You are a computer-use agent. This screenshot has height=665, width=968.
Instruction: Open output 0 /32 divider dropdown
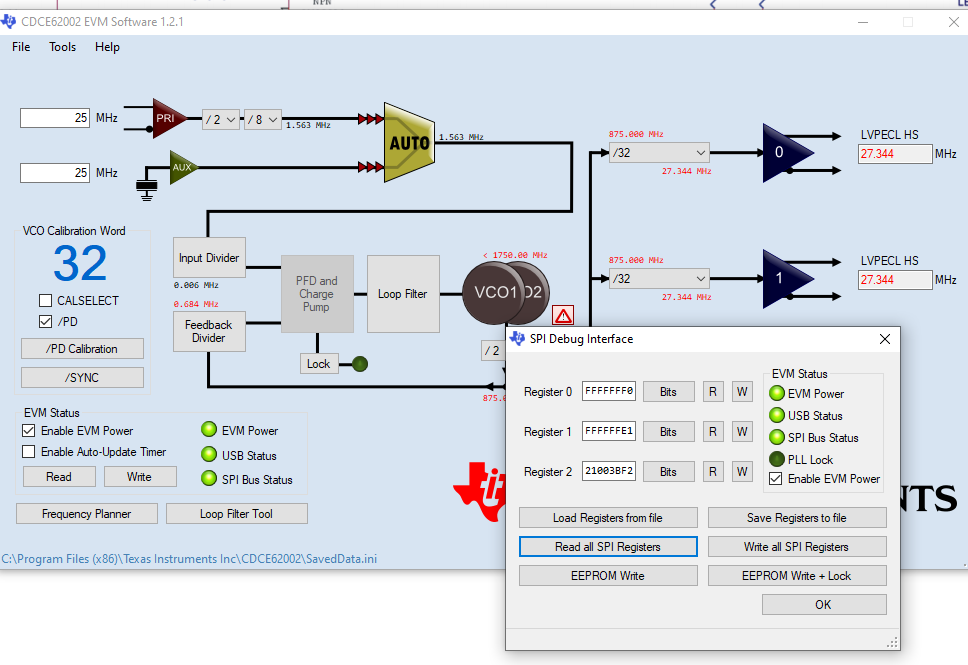pos(659,153)
